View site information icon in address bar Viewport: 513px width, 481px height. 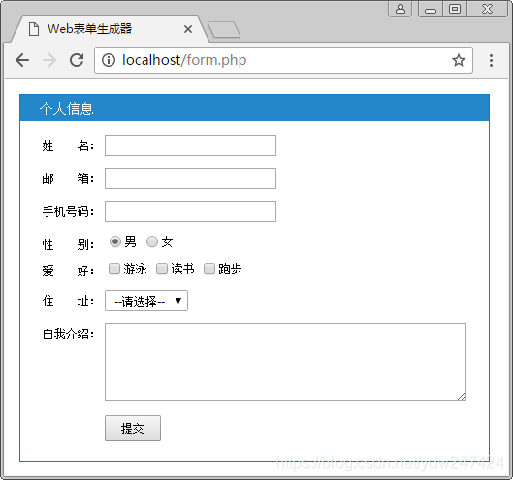tap(108, 60)
